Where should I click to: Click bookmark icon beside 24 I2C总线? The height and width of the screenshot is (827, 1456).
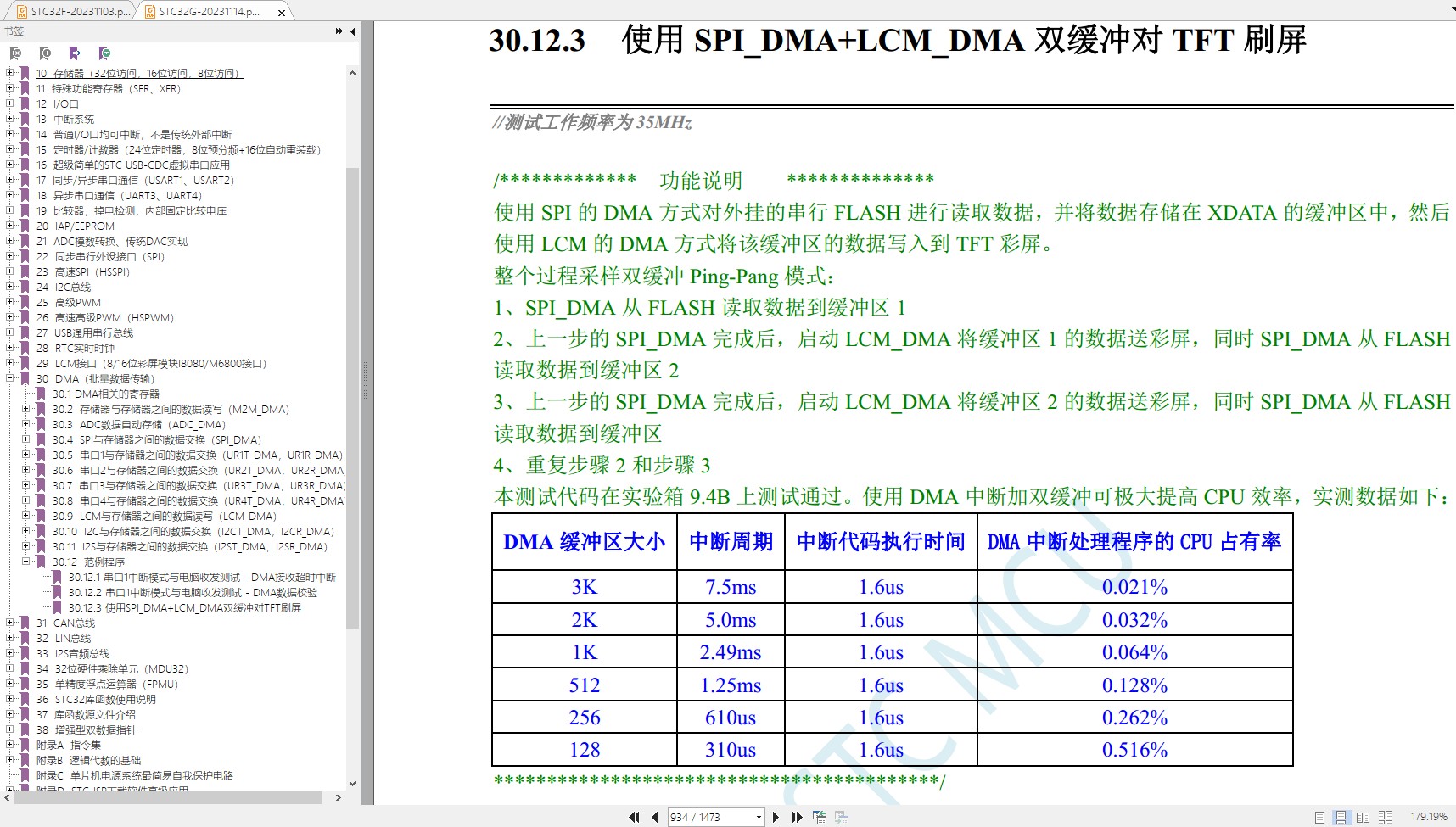pyautogui.click(x=25, y=288)
